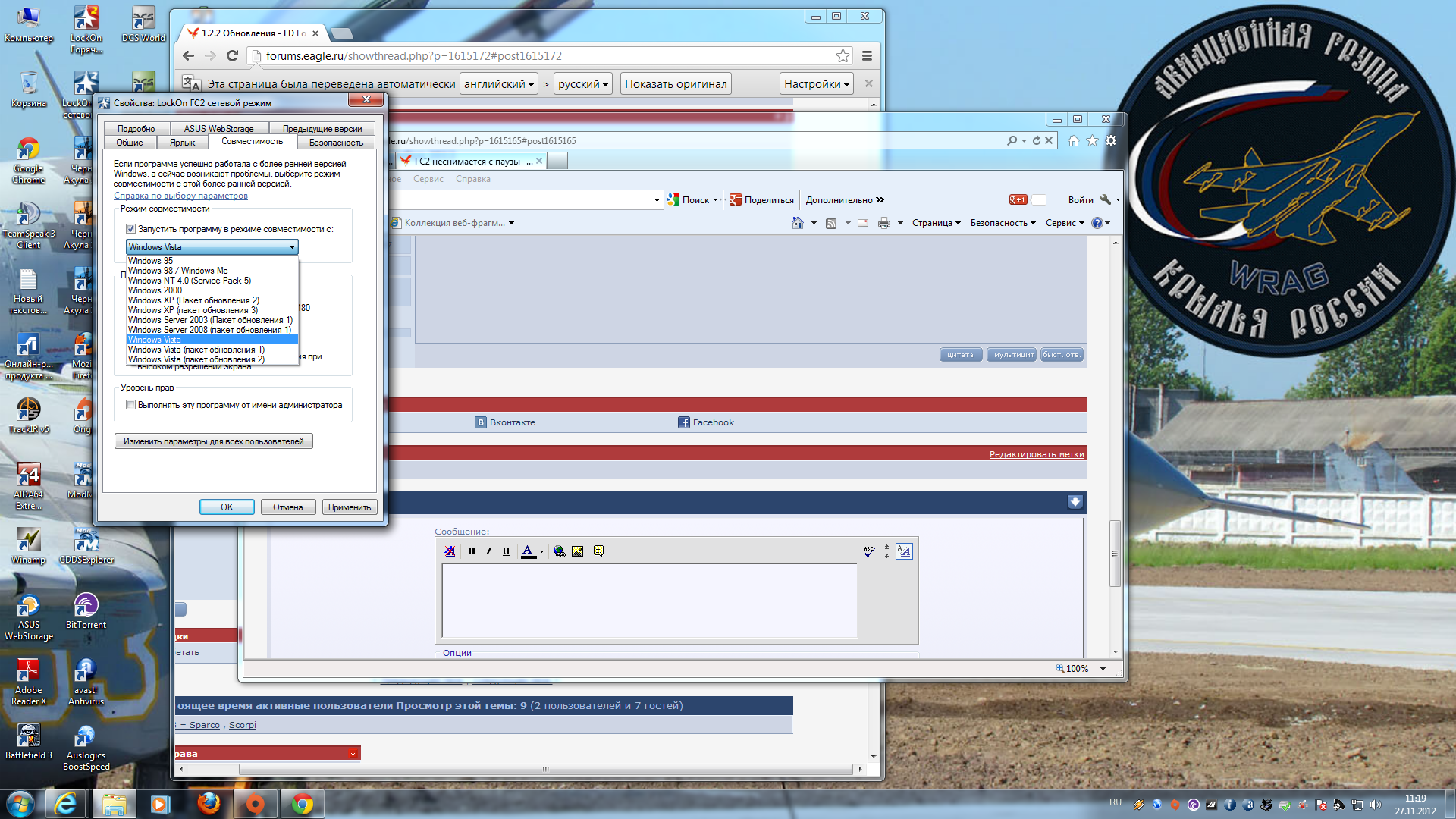Click the wrap quote tags icon
Image resolution: width=1456 pixels, height=819 pixels.
pos(598,551)
